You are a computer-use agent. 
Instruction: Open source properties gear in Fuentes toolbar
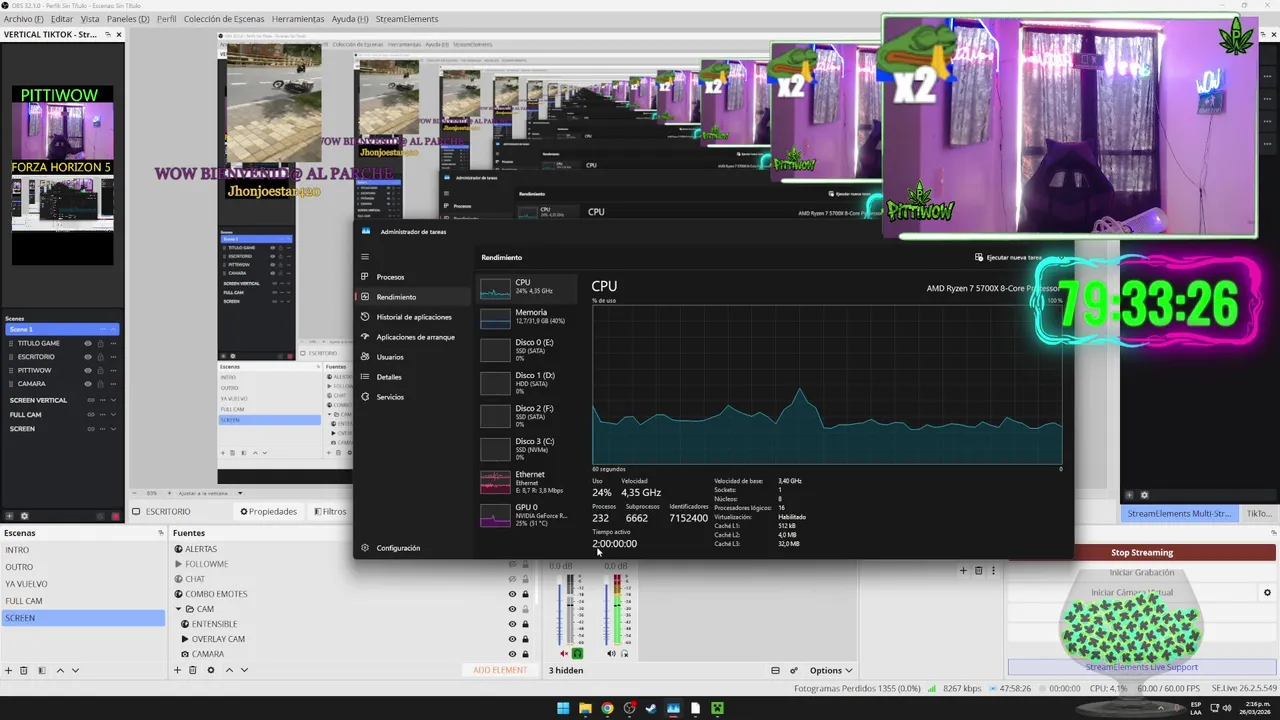pyautogui.click(x=210, y=670)
